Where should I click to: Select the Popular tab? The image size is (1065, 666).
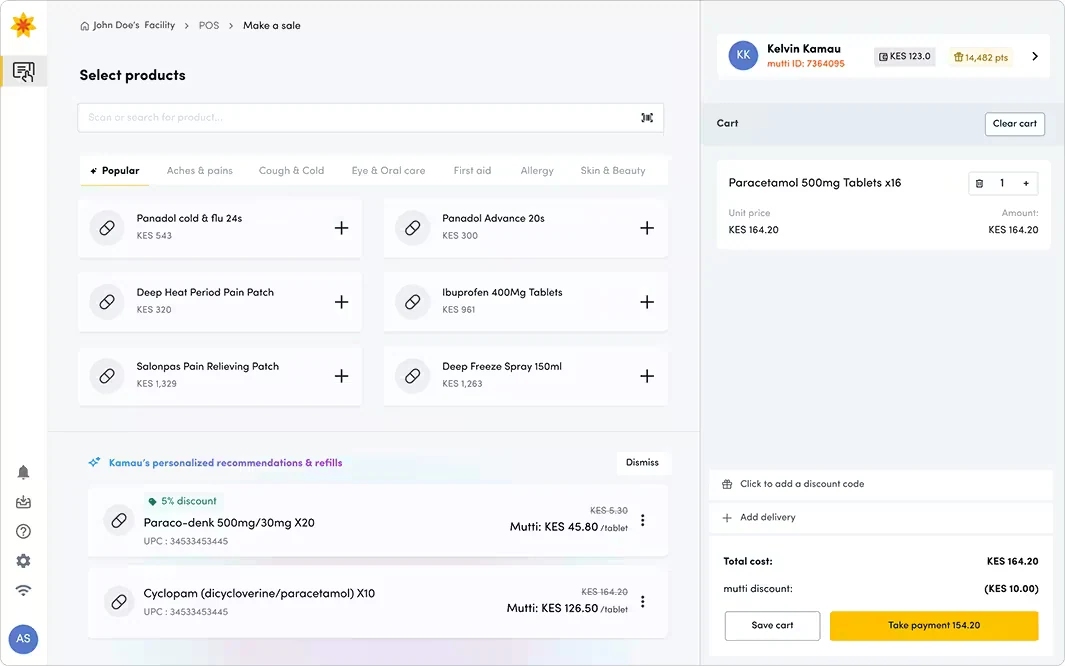point(115,170)
